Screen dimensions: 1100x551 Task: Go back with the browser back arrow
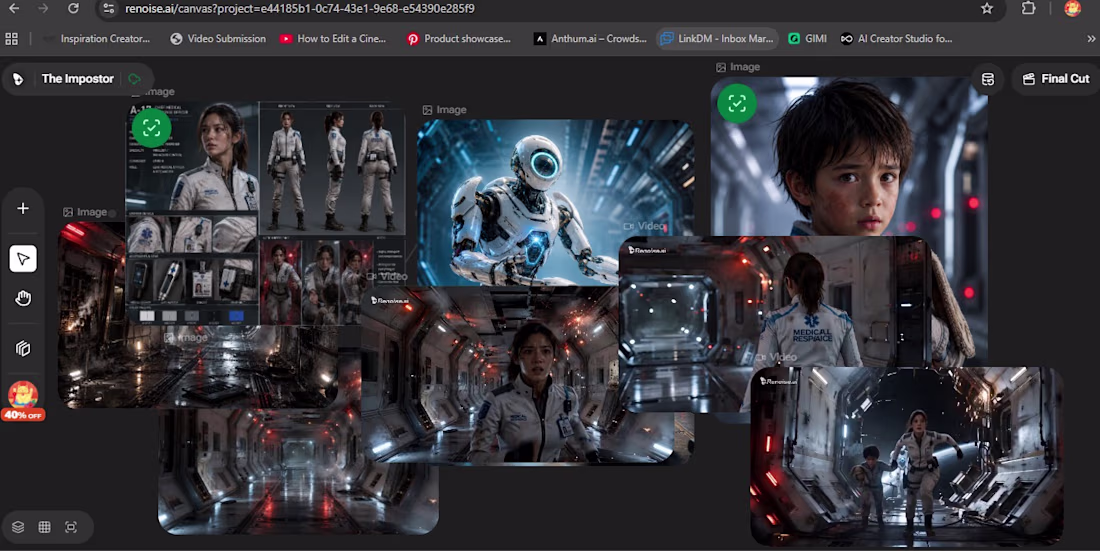14,8
